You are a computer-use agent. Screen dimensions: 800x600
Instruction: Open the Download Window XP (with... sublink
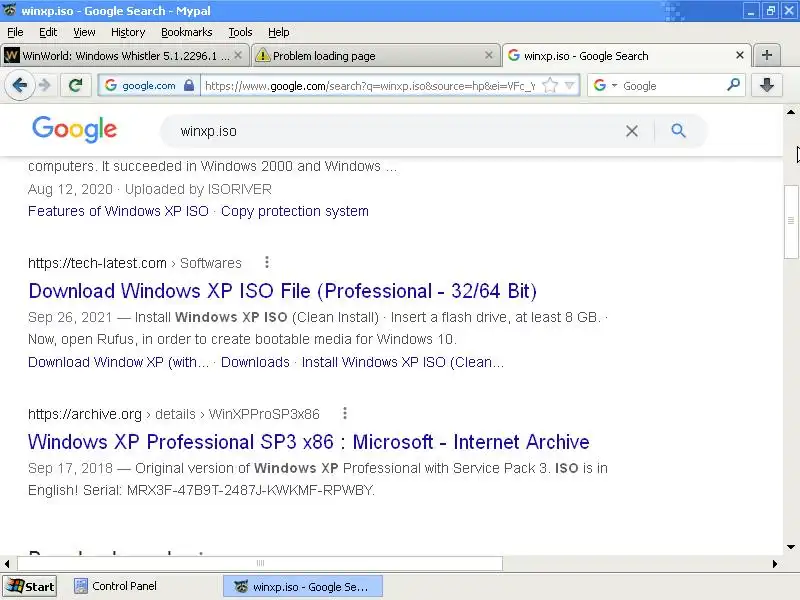pyautogui.click(x=118, y=362)
